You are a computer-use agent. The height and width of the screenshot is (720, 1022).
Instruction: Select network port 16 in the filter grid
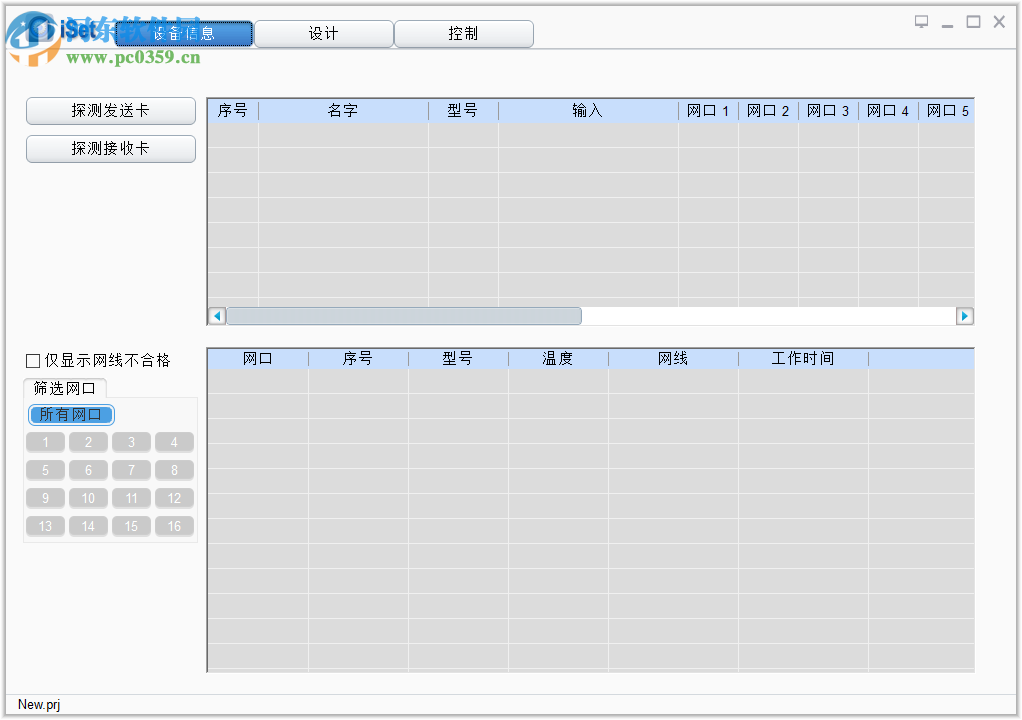coord(174,526)
